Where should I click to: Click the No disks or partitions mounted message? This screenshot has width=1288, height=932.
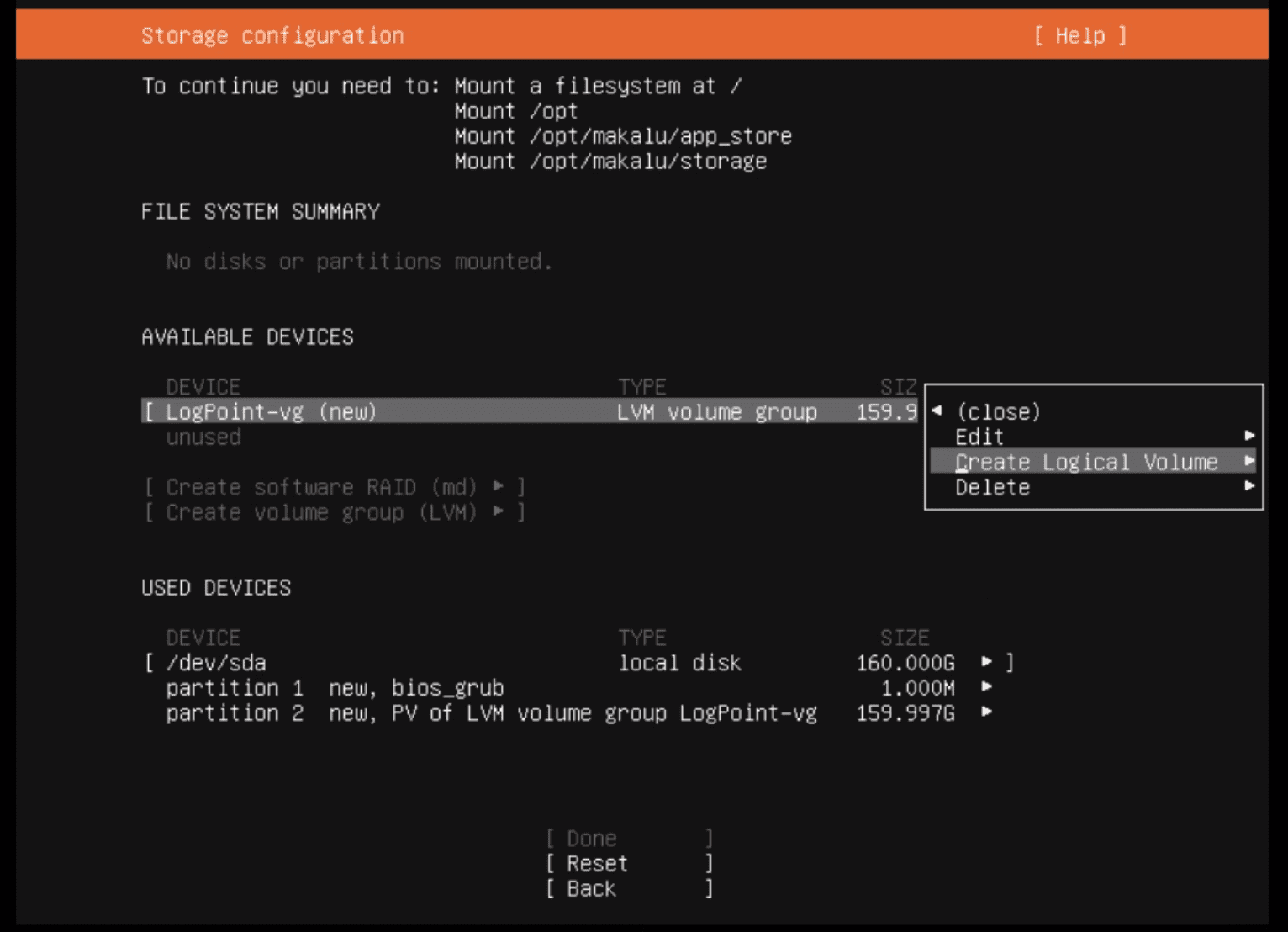[x=359, y=261]
